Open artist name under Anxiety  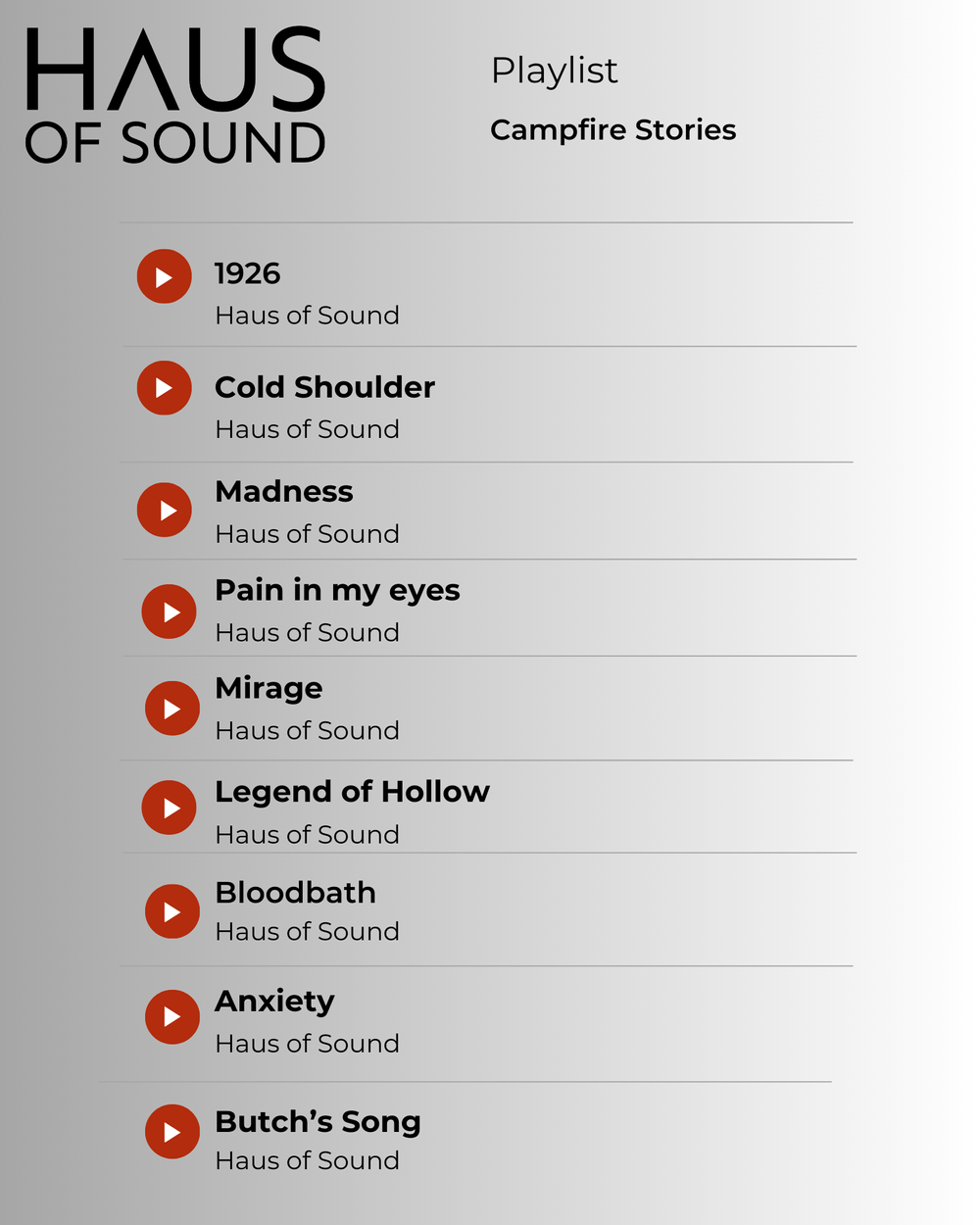pos(307,1044)
